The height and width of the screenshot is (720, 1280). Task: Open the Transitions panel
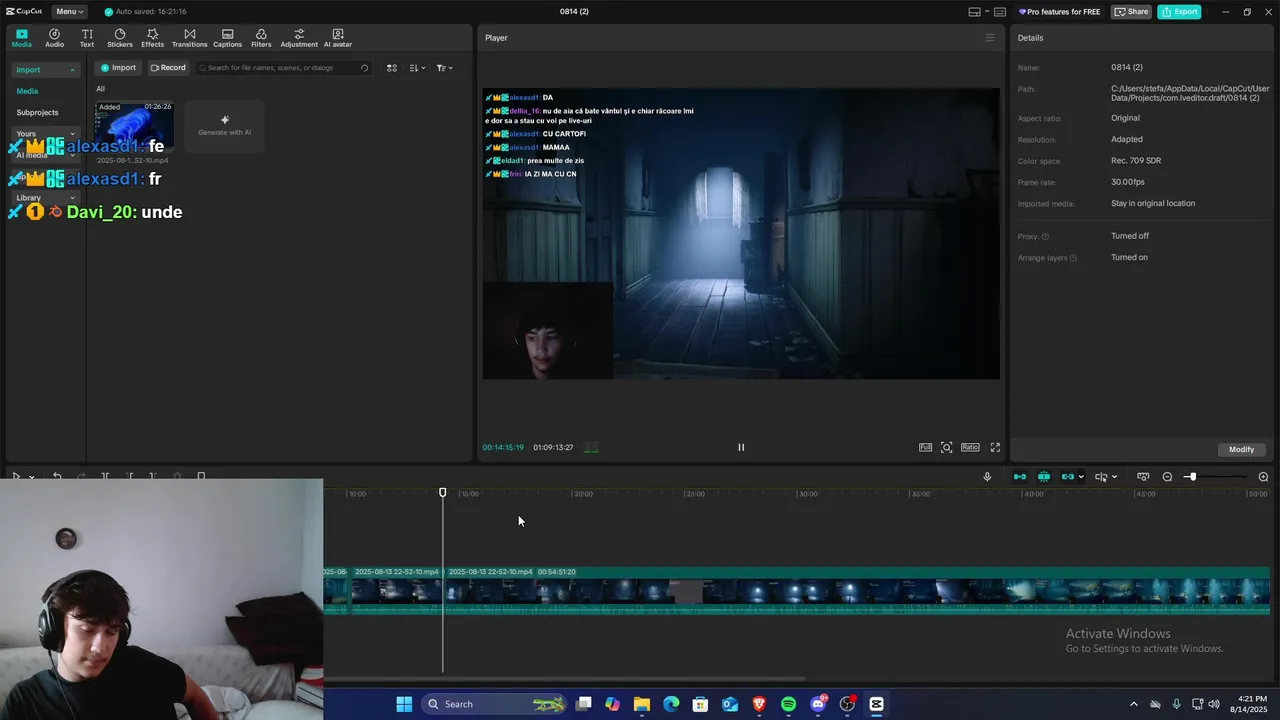click(189, 38)
